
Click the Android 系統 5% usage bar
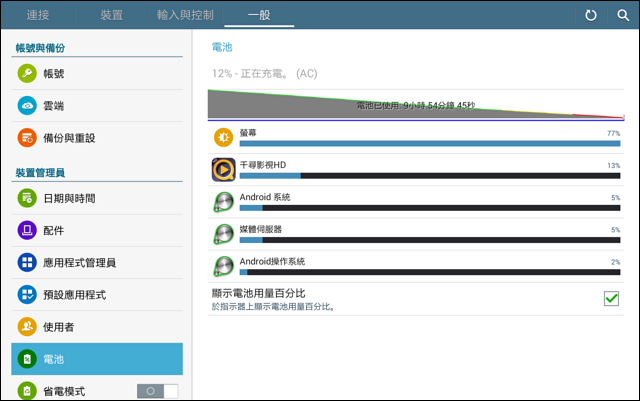pyautogui.click(x=430, y=208)
